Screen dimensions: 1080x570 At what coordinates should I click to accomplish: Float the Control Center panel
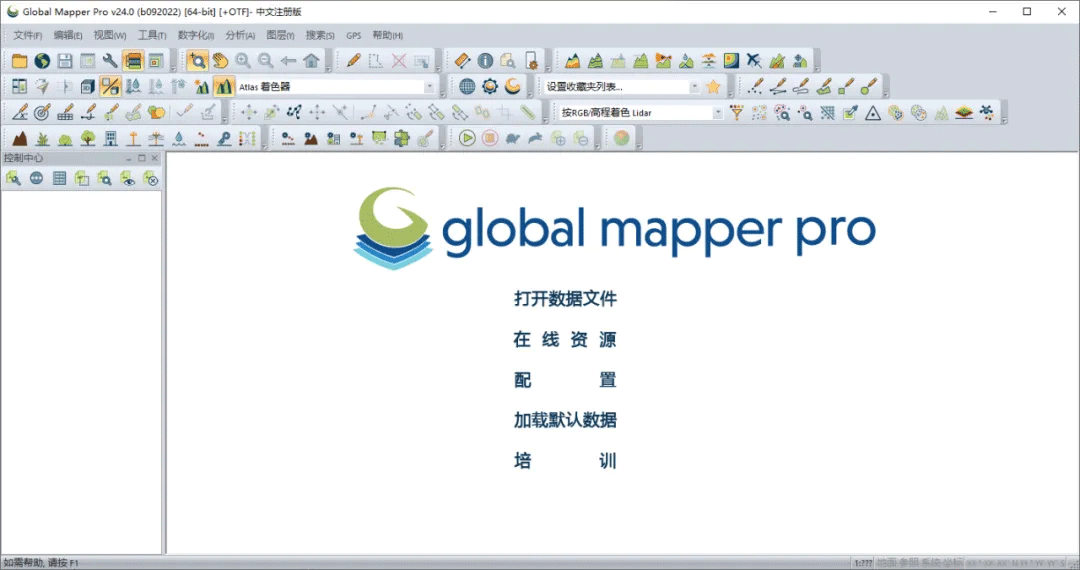click(x=142, y=158)
